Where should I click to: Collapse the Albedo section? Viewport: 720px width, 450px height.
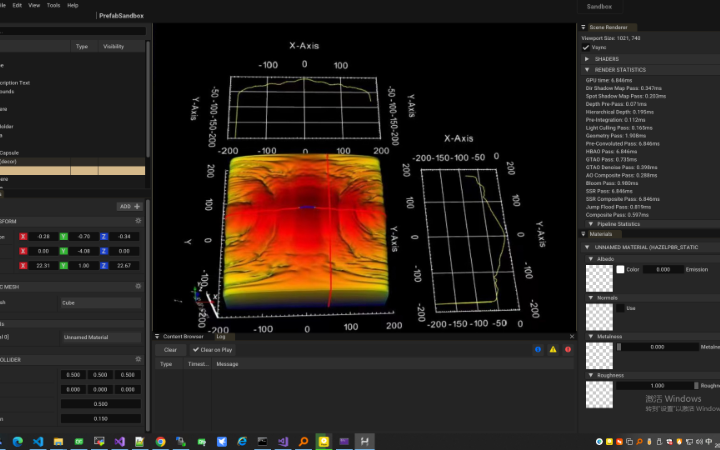(x=591, y=259)
